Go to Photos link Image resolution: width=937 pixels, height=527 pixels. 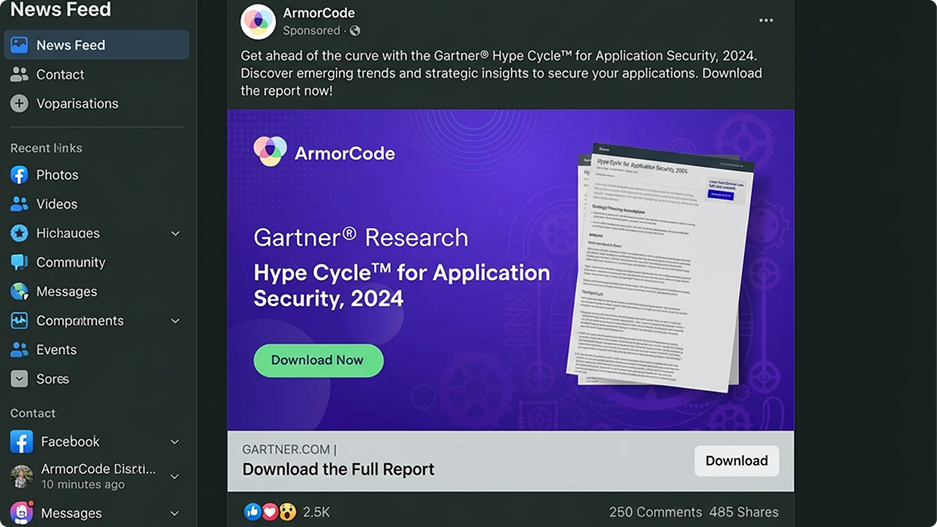(x=57, y=174)
